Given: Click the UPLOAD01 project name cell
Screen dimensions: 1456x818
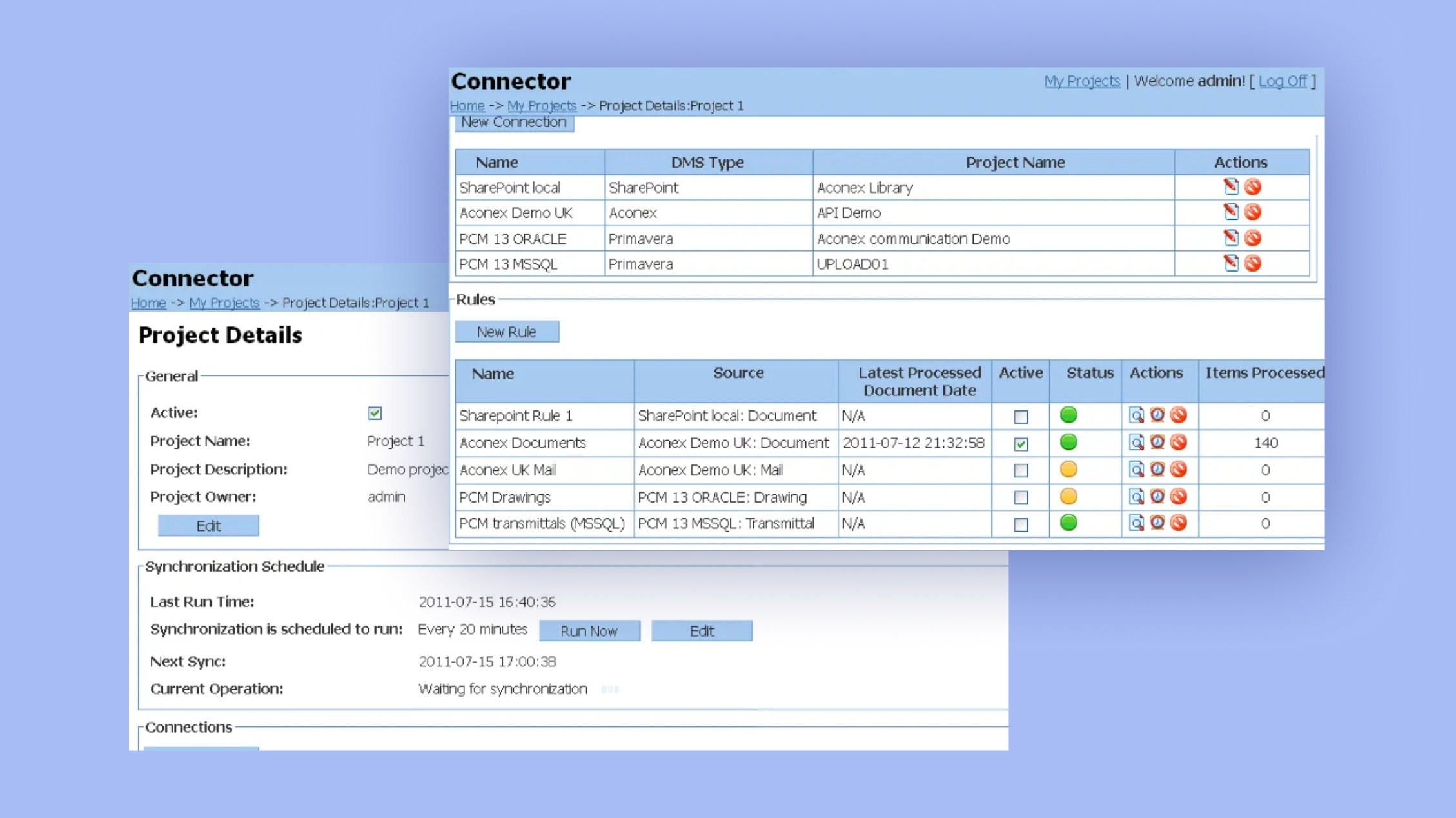Looking at the screenshot, I should coord(993,264).
